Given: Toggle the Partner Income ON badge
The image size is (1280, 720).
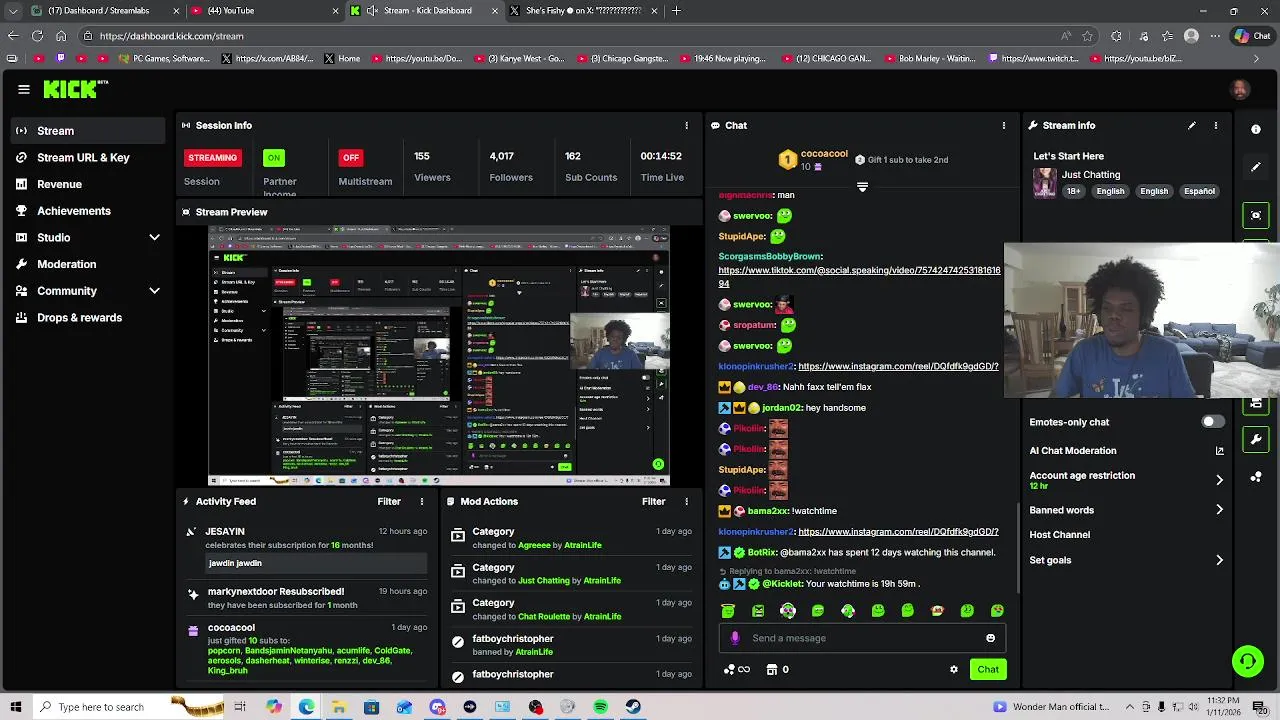Looking at the screenshot, I should coord(274,157).
